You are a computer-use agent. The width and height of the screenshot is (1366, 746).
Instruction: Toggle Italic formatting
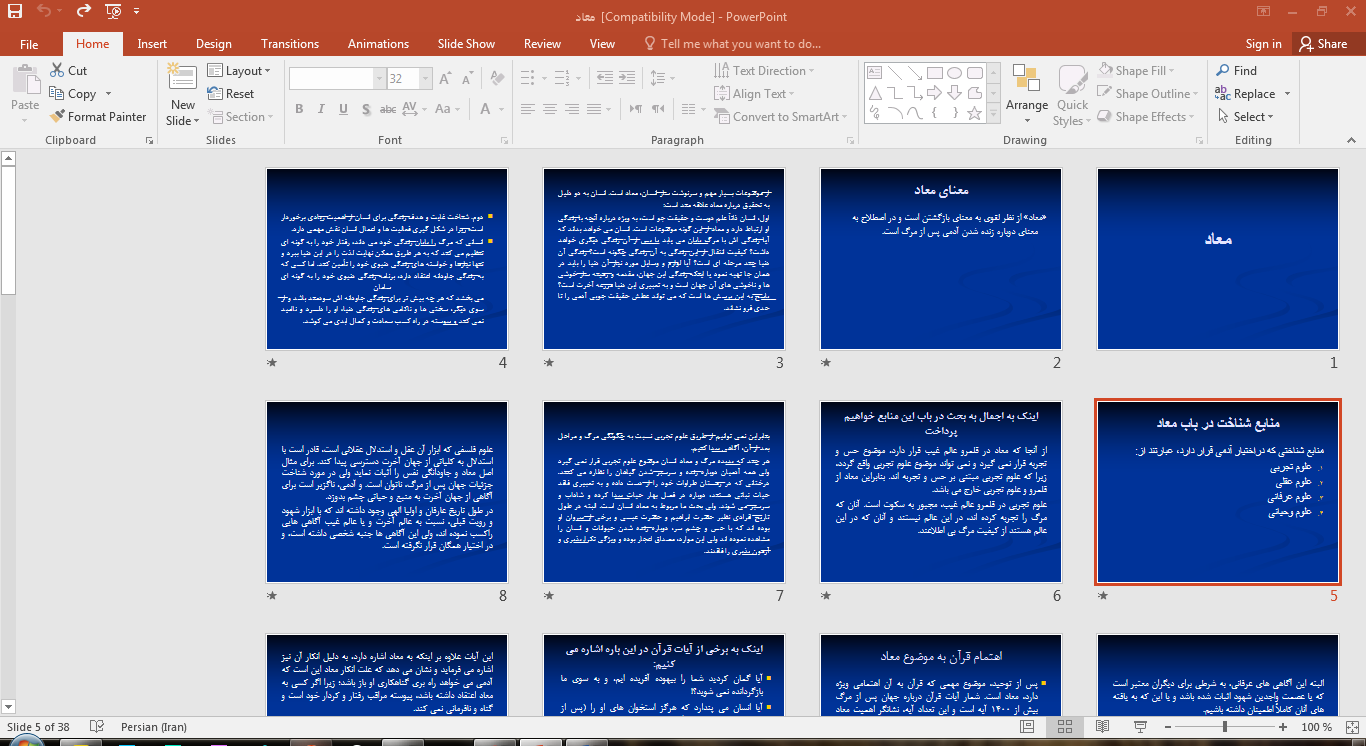click(320, 108)
